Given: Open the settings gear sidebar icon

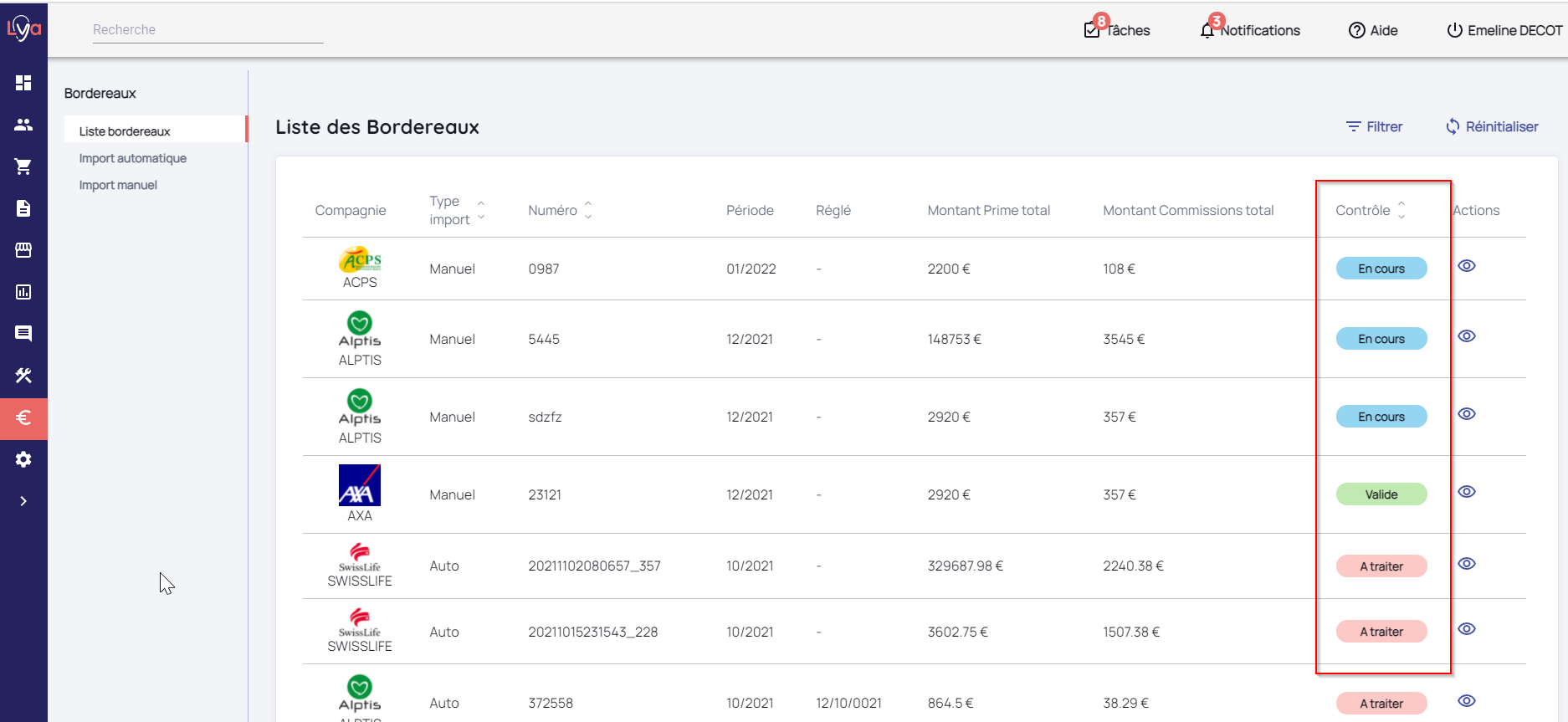Looking at the screenshot, I should click(x=23, y=459).
